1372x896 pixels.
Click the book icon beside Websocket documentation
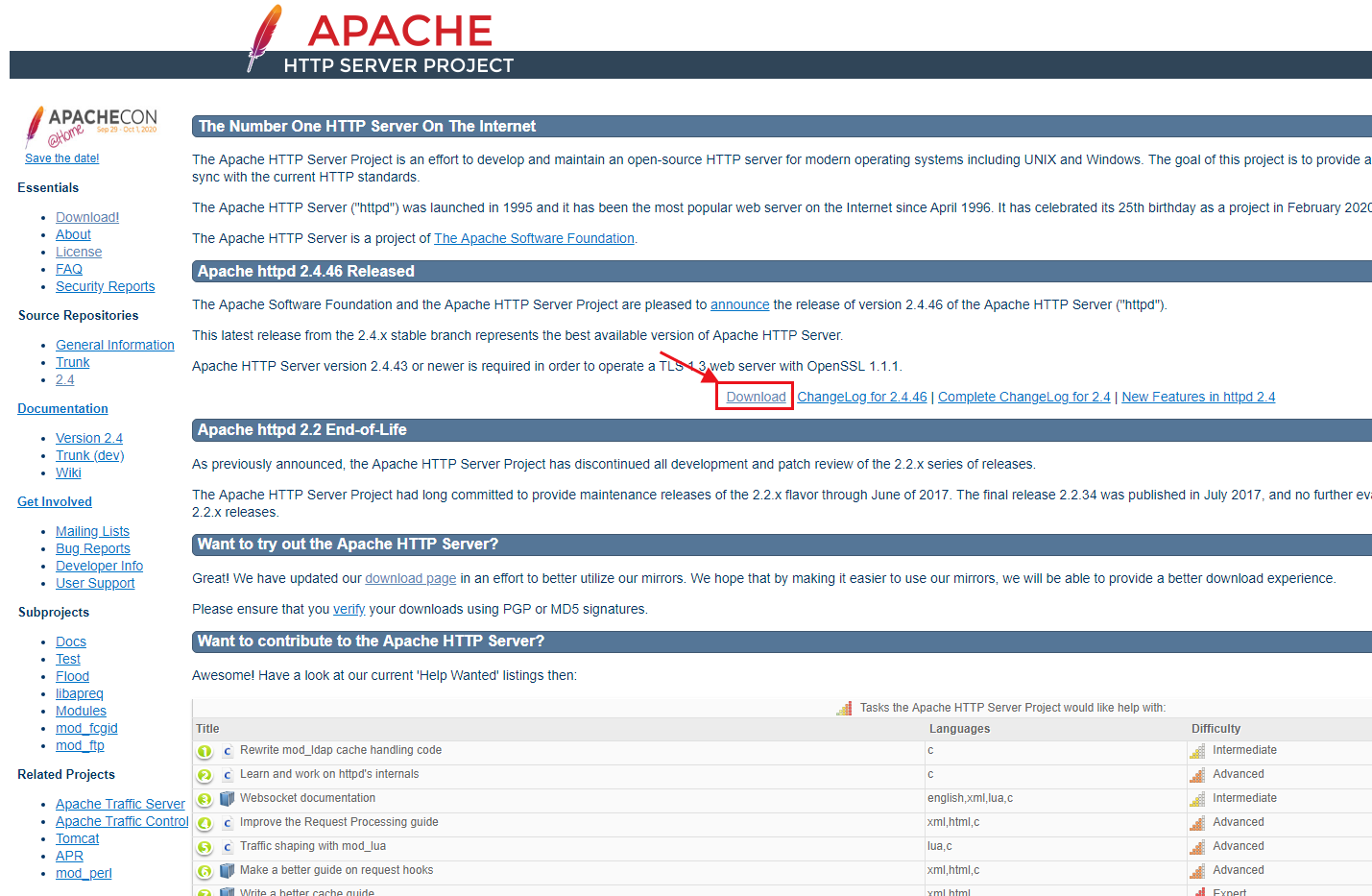pyautogui.click(x=228, y=799)
